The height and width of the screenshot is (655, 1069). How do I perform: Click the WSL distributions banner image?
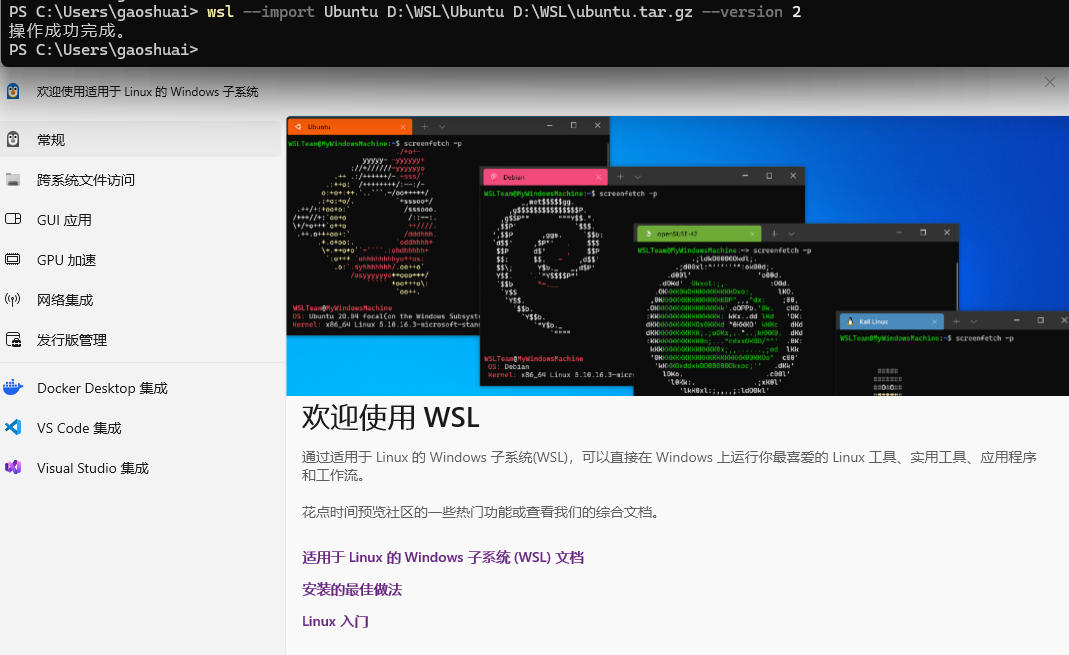click(678, 256)
